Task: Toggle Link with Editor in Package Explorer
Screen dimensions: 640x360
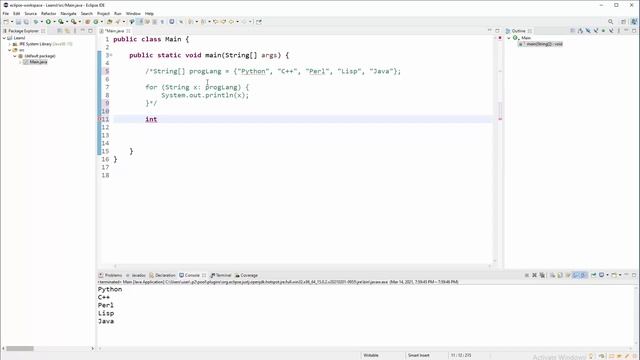Action: click(x=67, y=31)
